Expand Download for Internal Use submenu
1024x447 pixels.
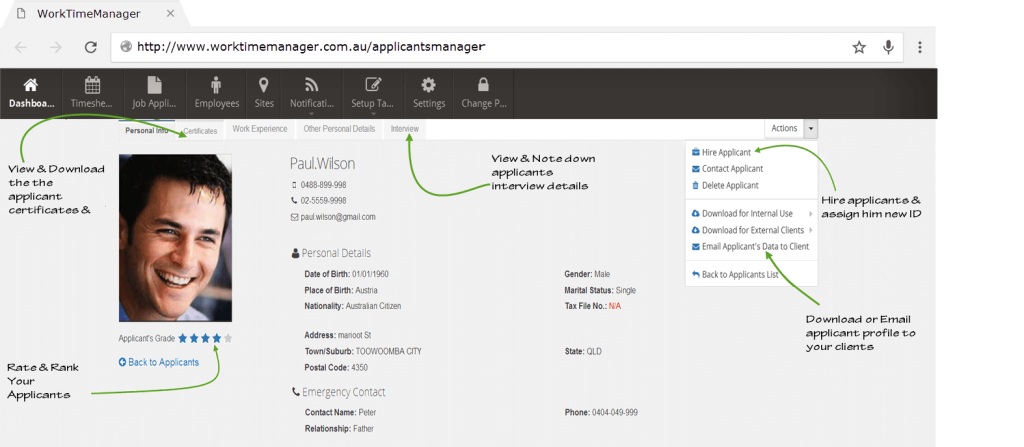752,213
